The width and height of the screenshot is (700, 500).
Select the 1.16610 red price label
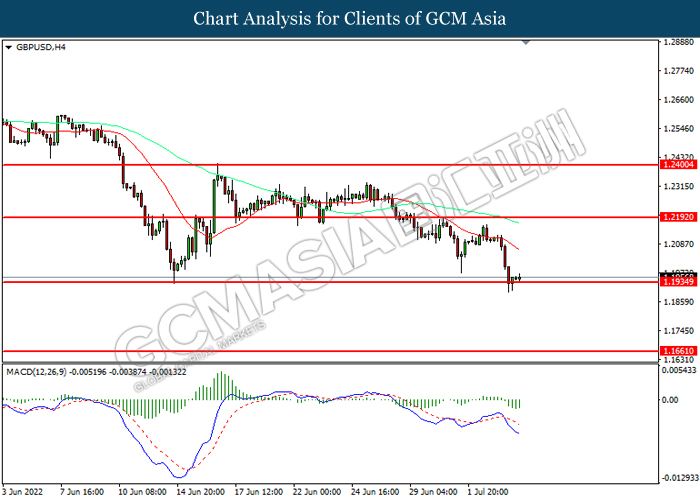pyautogui.click(x=679, y=351)
